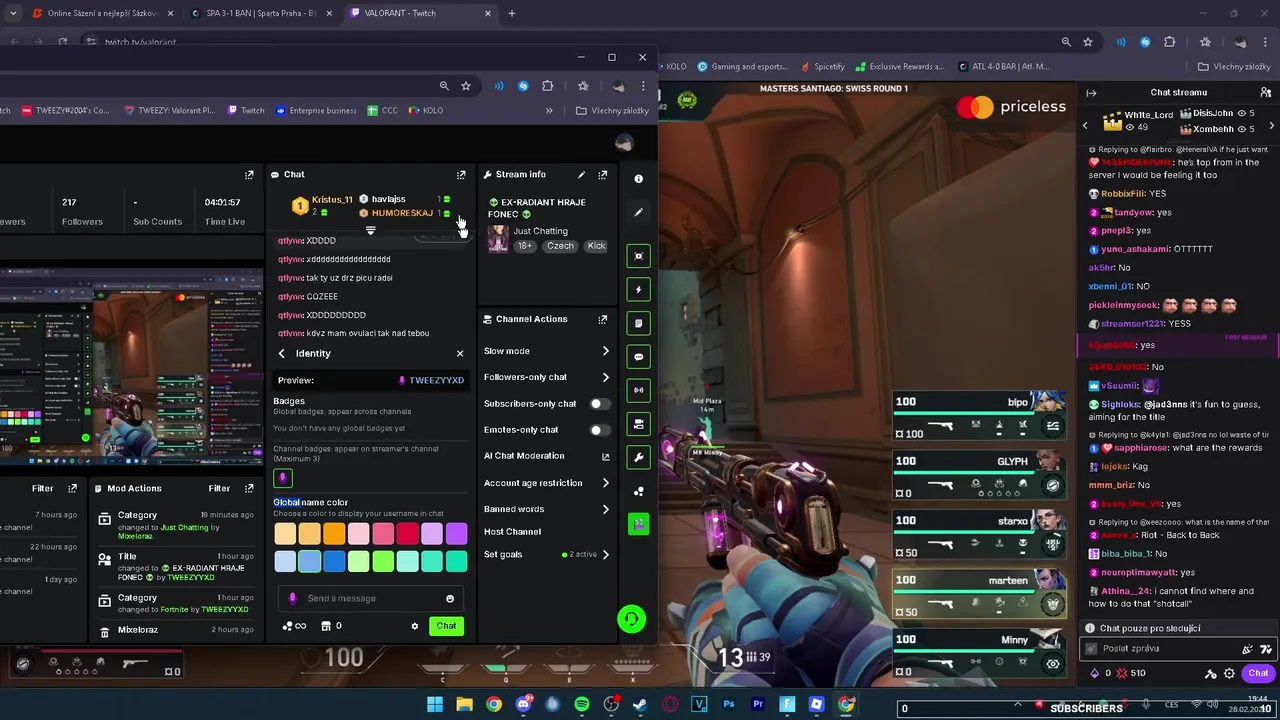Image resolution: width=1280 pixels, height=720 pixels.
Task: Open the KOLO bookmark in front window
Action: click(x=425, y=111)
